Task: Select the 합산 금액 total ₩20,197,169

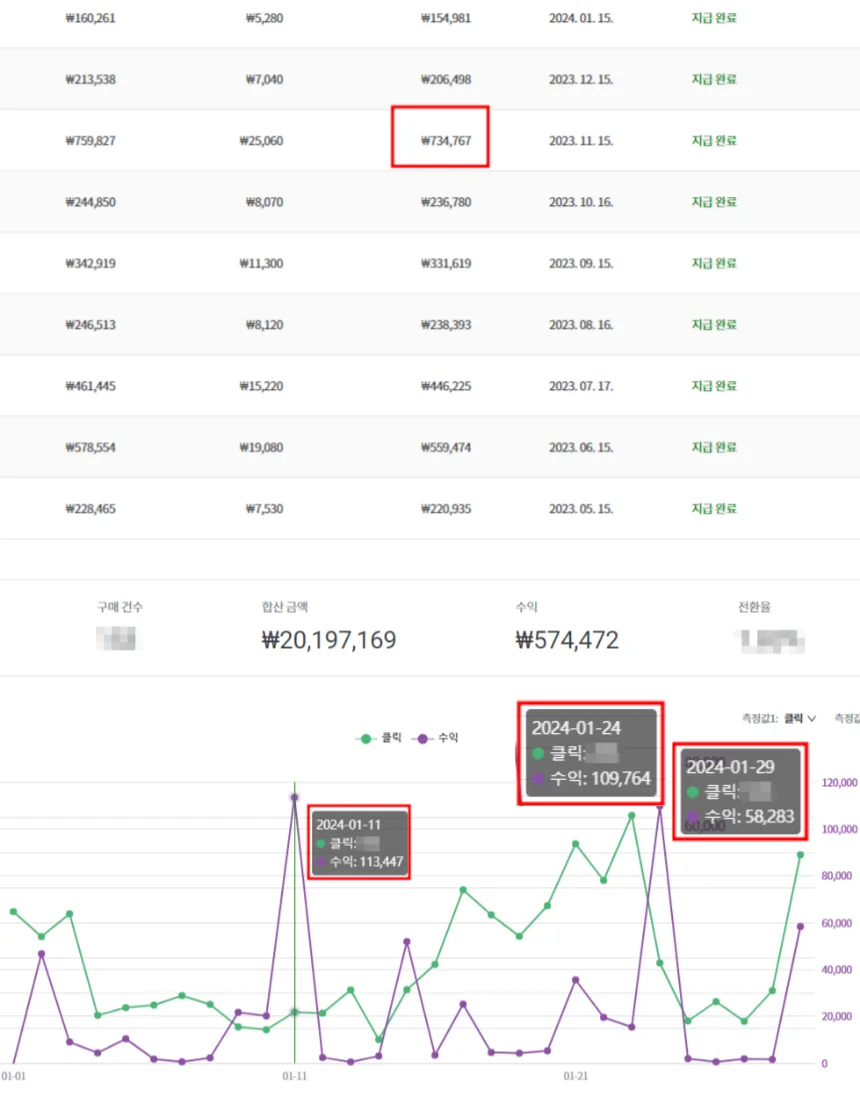Action: pos(328,640)
